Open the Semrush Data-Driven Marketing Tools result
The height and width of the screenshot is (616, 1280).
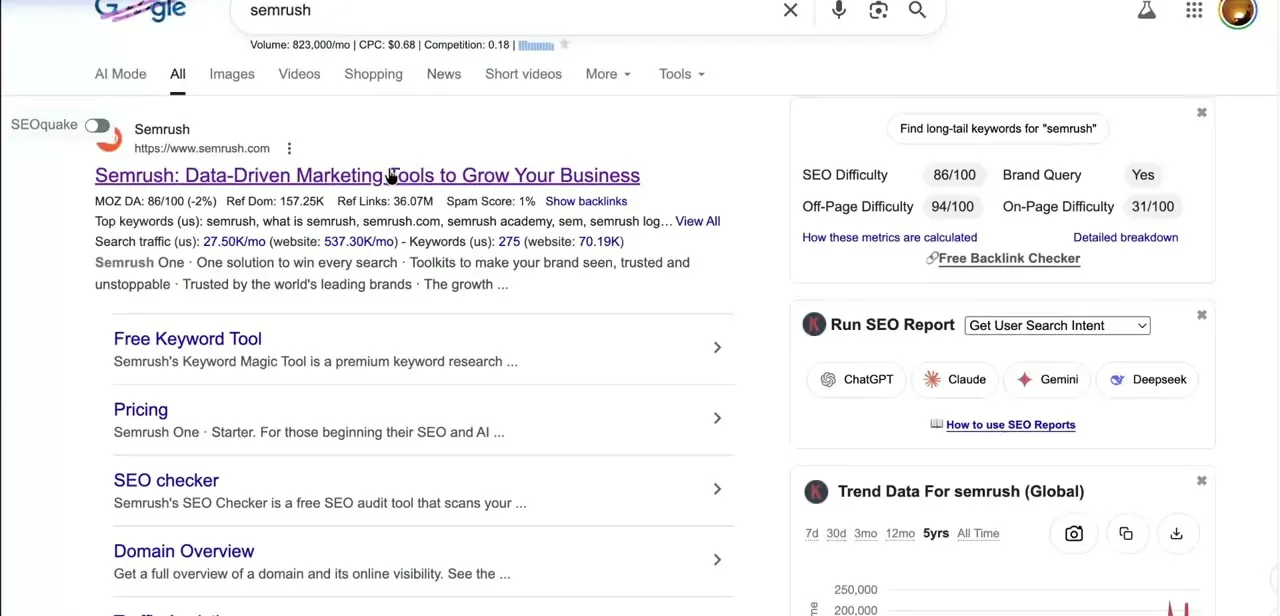(367, 176)
